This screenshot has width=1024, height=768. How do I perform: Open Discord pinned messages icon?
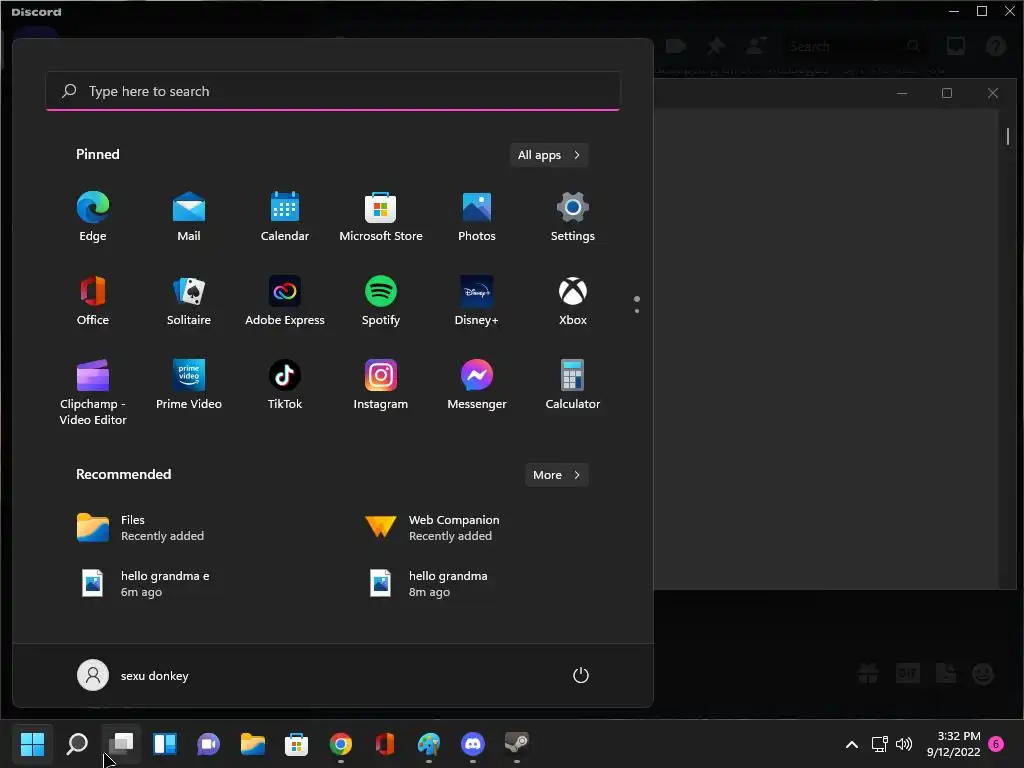(x=716, y=46)
